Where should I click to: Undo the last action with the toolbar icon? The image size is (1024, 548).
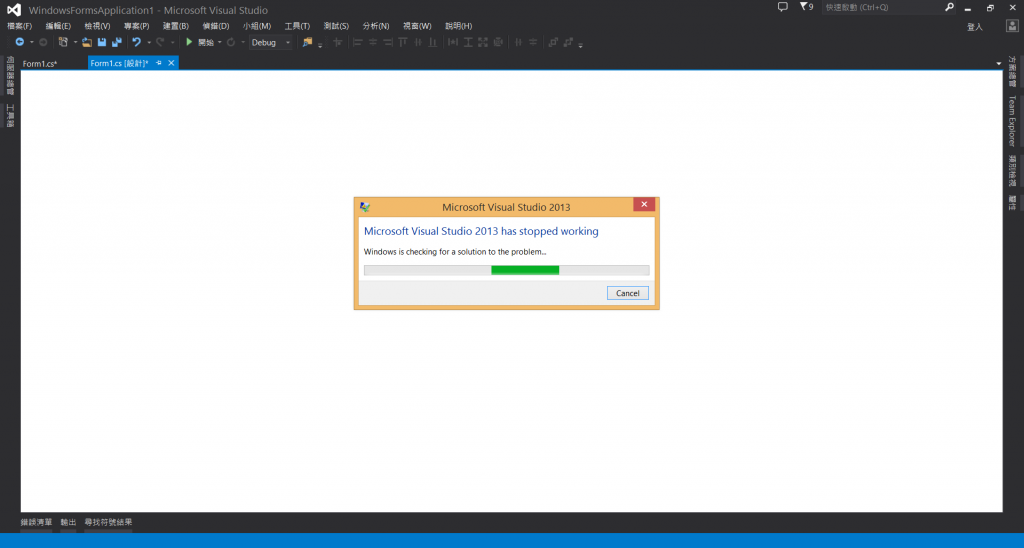[136, 42]
